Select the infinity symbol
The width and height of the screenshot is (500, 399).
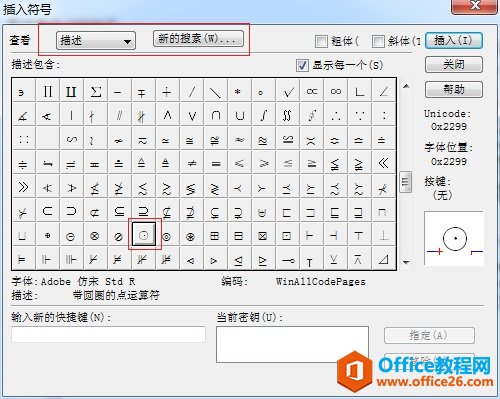point(336,92)
